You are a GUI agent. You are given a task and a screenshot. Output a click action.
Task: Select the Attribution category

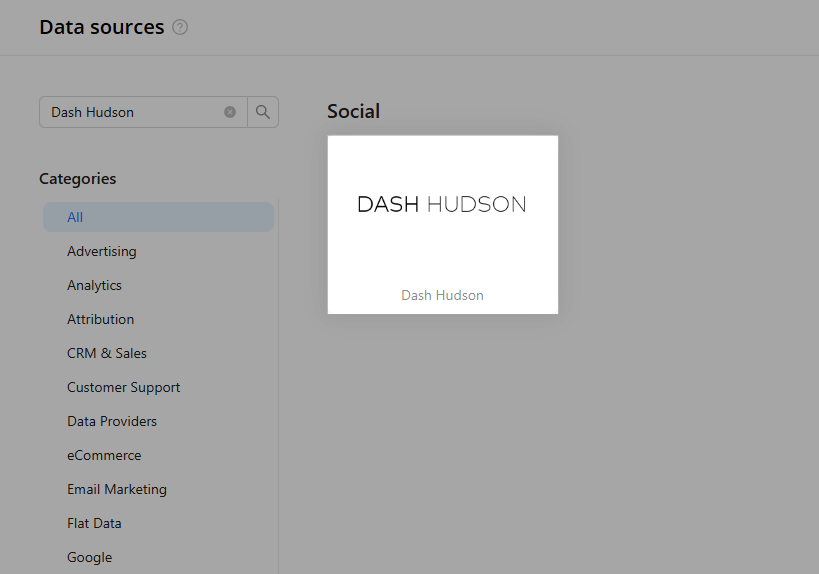[100, 319]
